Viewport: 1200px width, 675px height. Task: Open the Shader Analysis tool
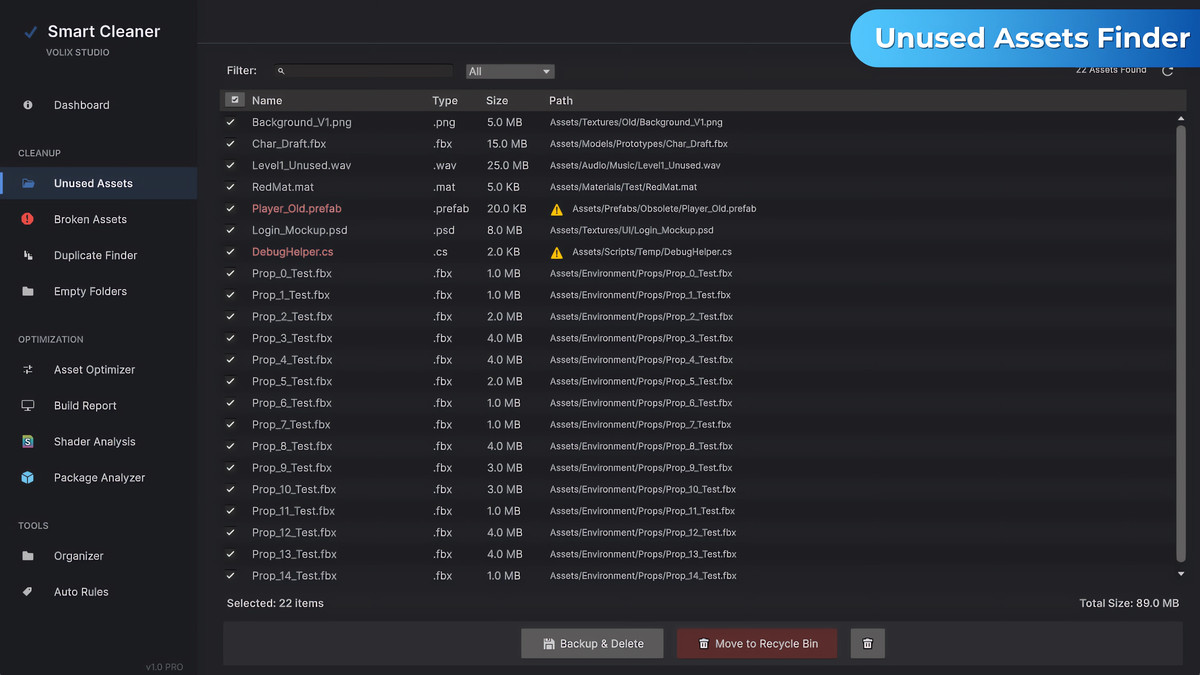[x=93, y=441]
